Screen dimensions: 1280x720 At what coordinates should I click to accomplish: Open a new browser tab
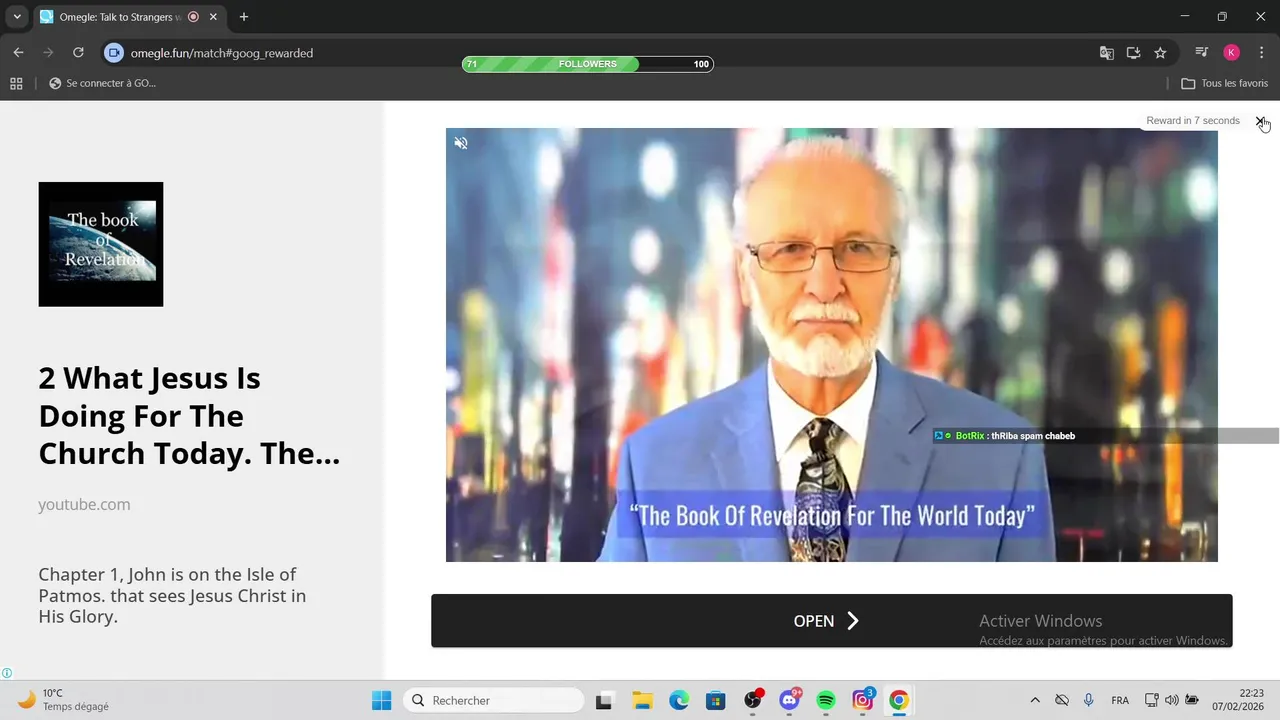click(243, 17)
